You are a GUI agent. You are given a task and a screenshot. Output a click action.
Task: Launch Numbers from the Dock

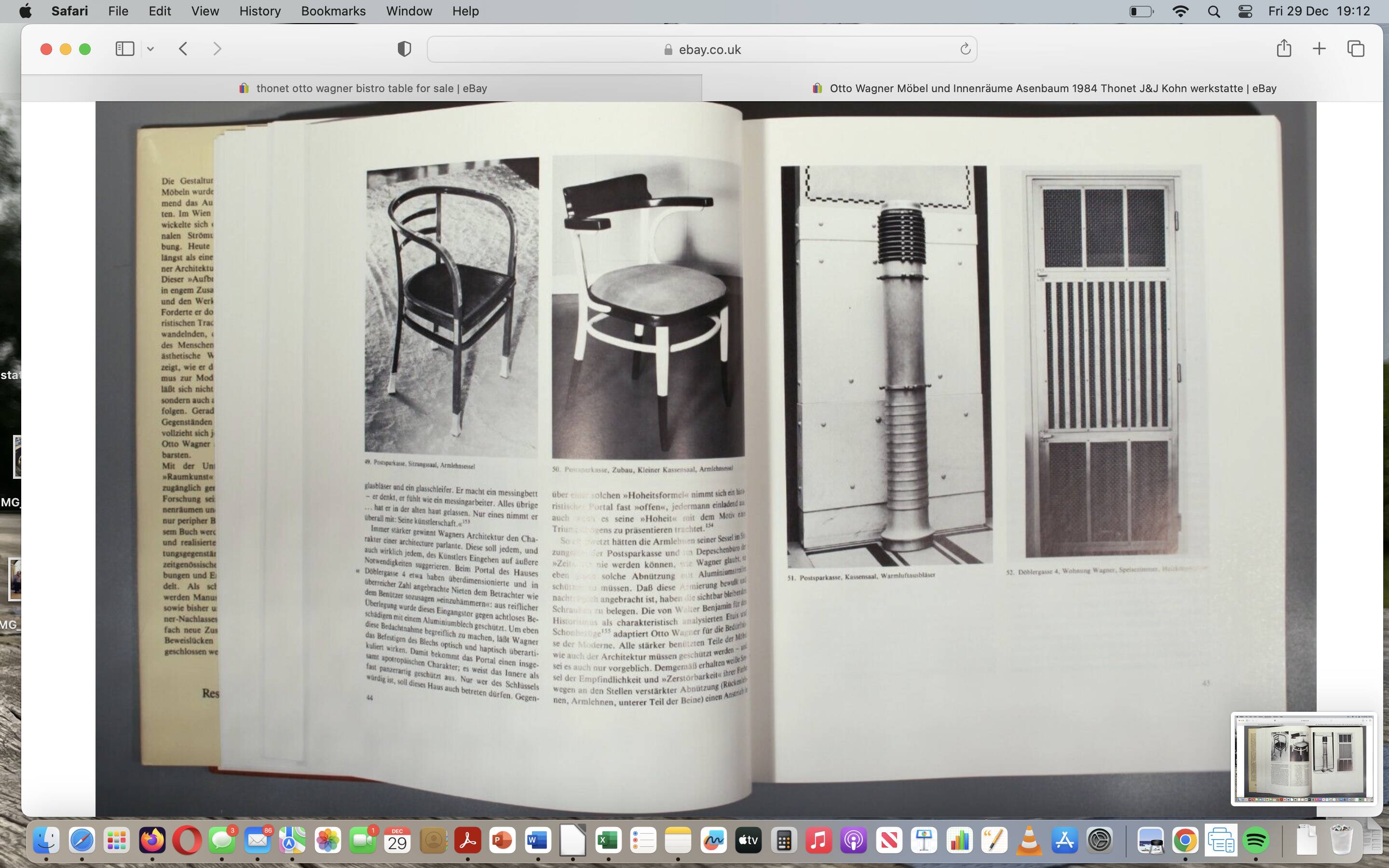click(x=959, y=841)
